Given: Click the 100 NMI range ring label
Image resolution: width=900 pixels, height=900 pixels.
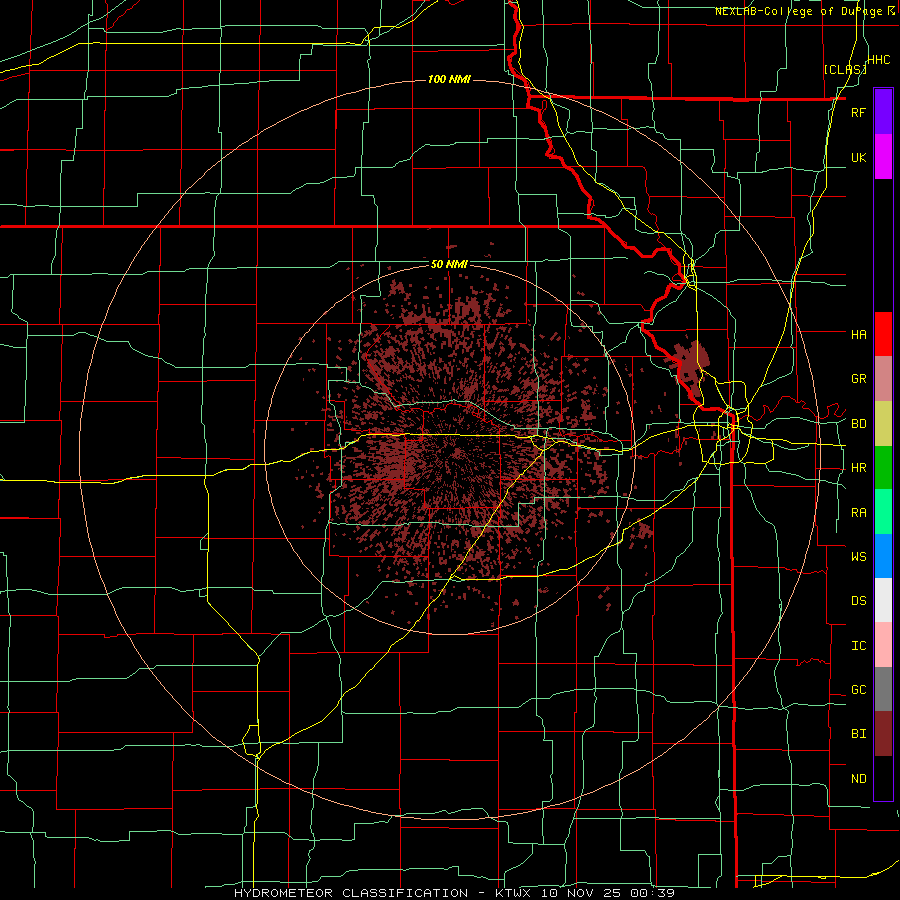Looking at the screenshot, I should coord(449,79).
